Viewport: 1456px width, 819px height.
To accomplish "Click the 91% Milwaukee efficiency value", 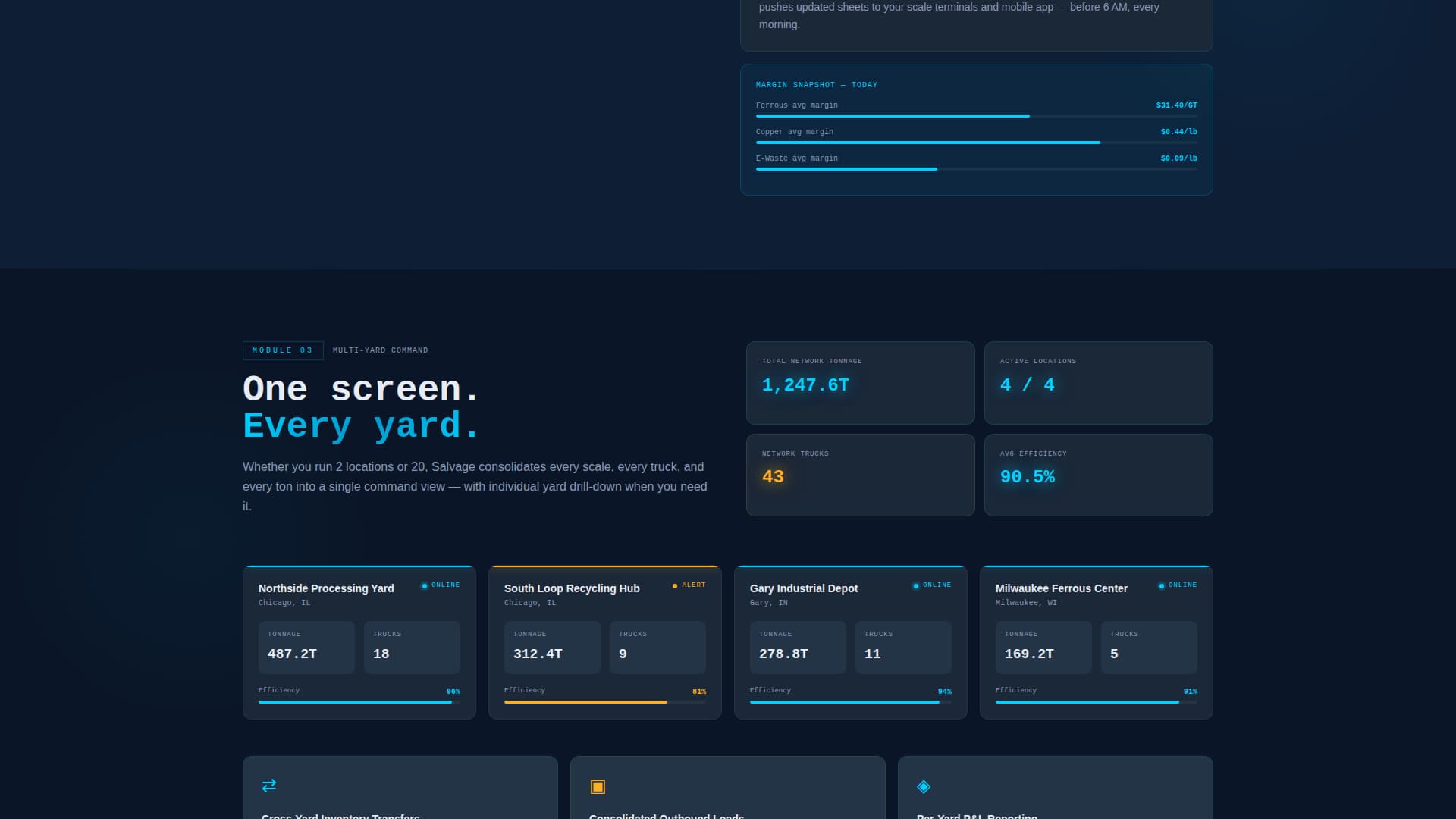I will tap(1191, 692).
